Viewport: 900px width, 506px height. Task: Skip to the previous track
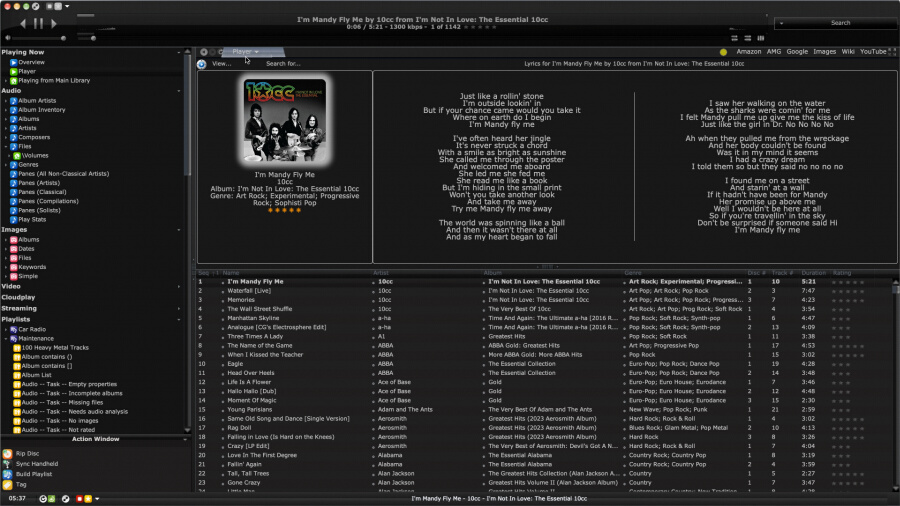click(x=23, y=24)
